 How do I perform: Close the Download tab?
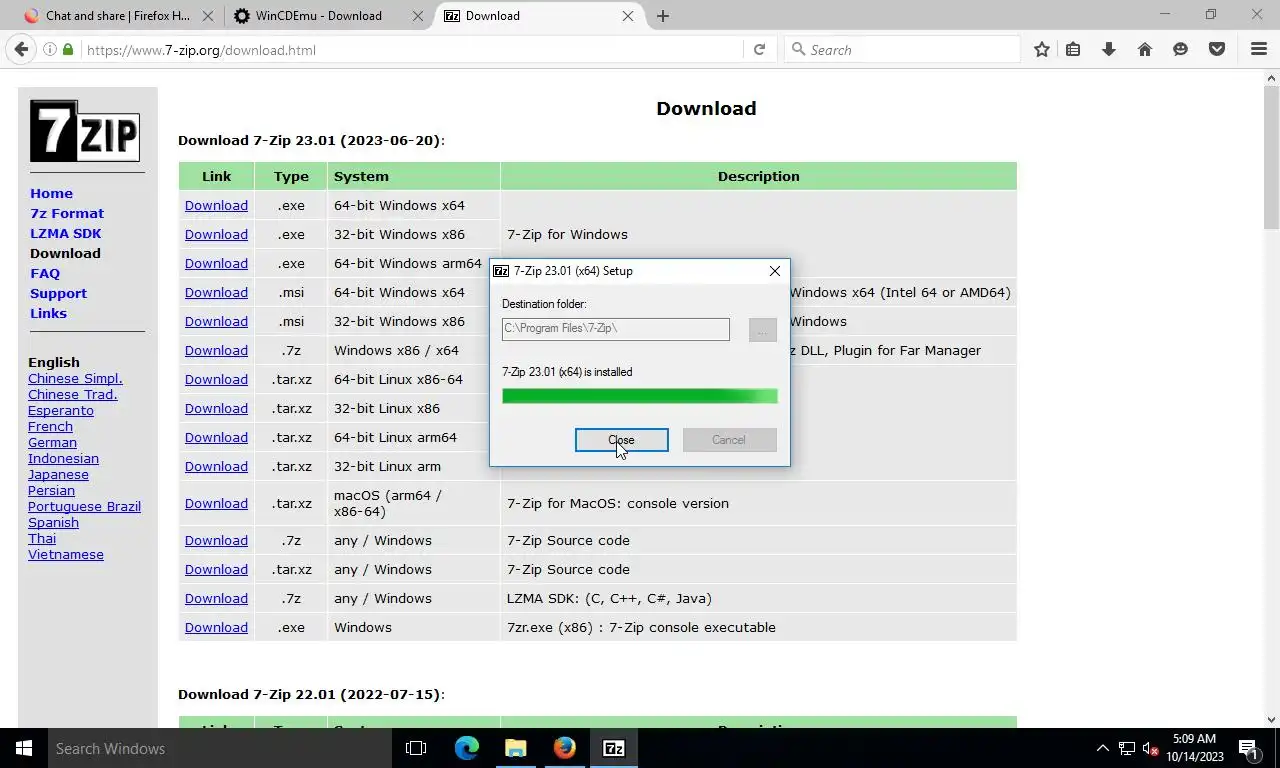point(628,16)
